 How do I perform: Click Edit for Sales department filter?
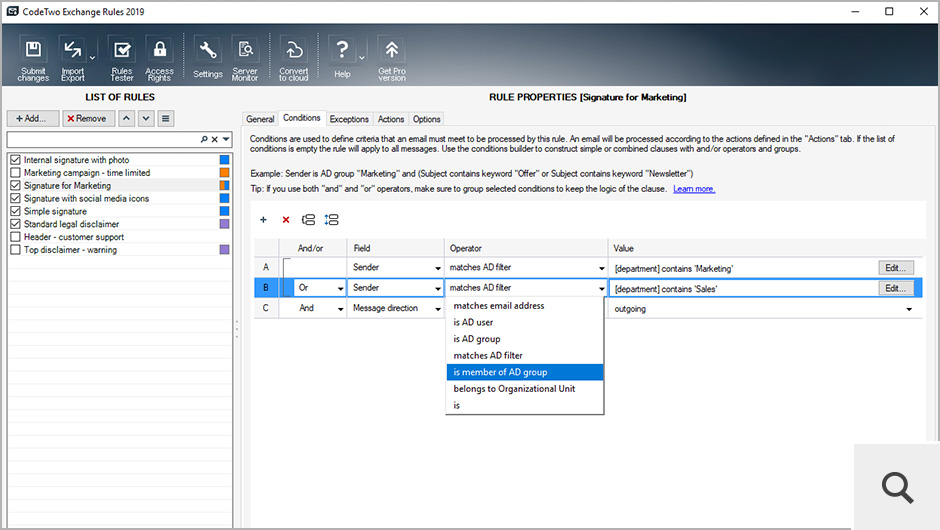[x=896, y=288]
